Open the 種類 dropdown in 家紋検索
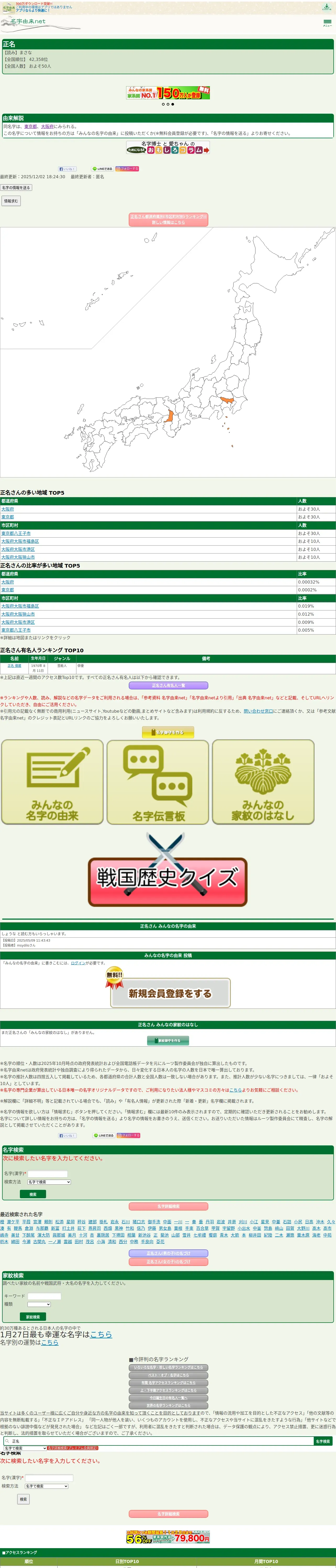336x1568 pixels. pyautogui.click(x=39, y=1304)
